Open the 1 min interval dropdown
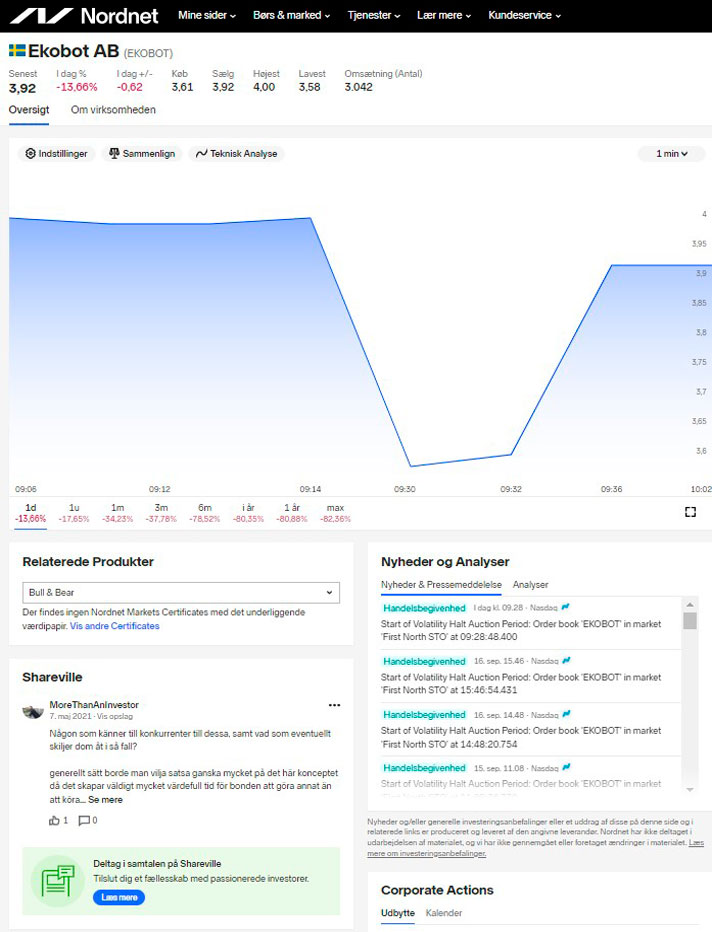Viewport: 712px width, 932px height. 672,153
